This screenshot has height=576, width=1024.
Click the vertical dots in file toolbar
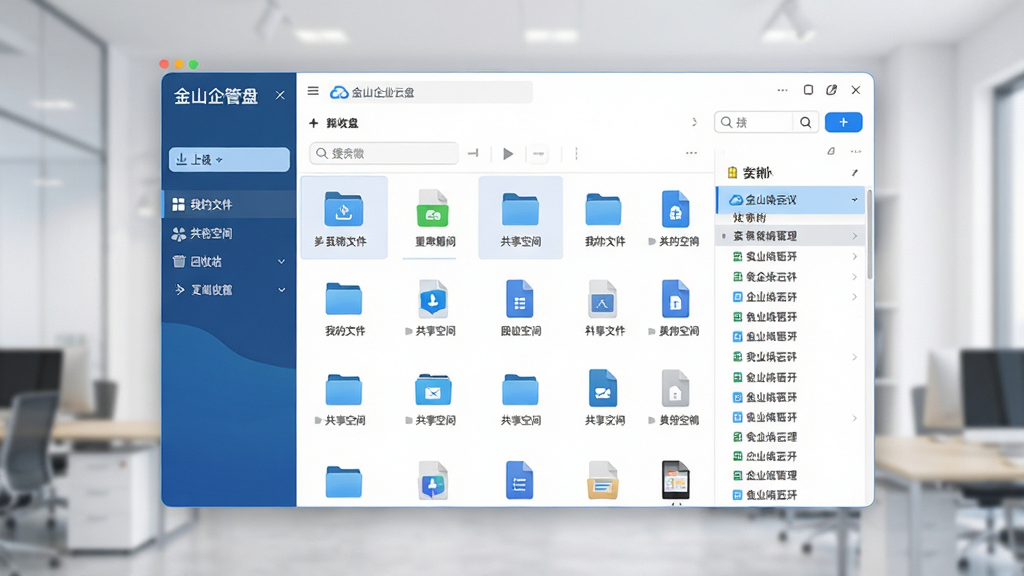tap(576, 153)
